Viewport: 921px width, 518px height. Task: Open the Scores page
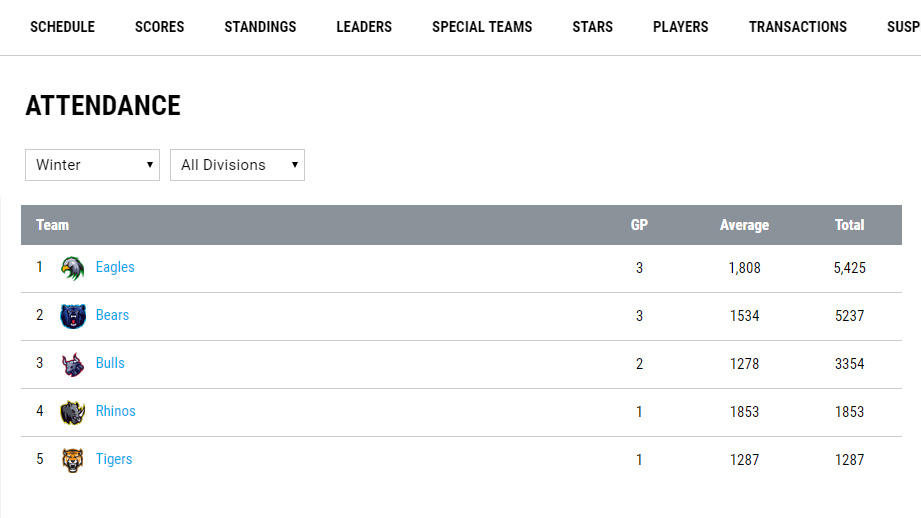[x=160, y=27]
